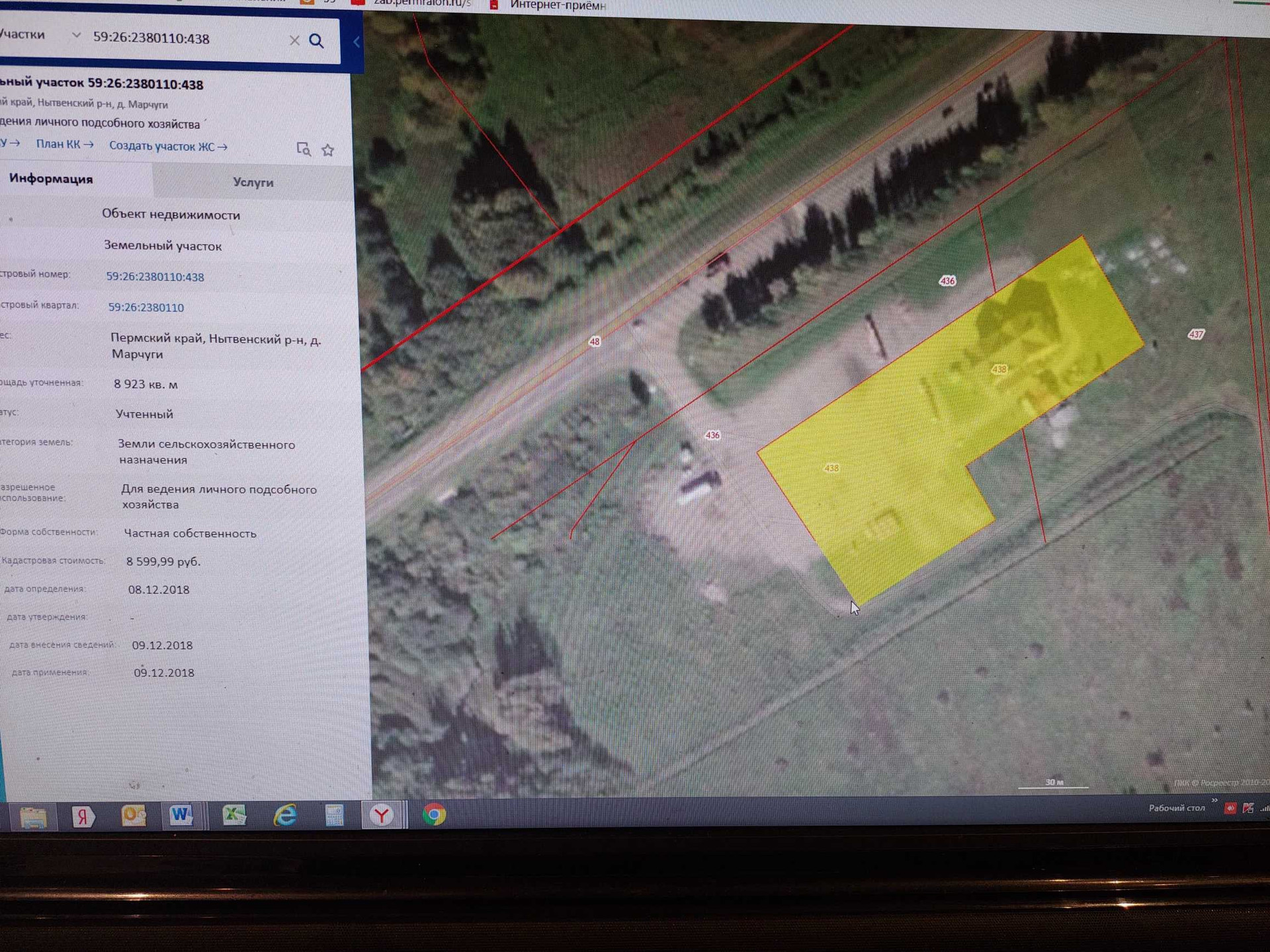Viewport: 1270px width, 952px height.
Task: Open Microsoft Word from taskbar
Action: click(x=181, y=814)
